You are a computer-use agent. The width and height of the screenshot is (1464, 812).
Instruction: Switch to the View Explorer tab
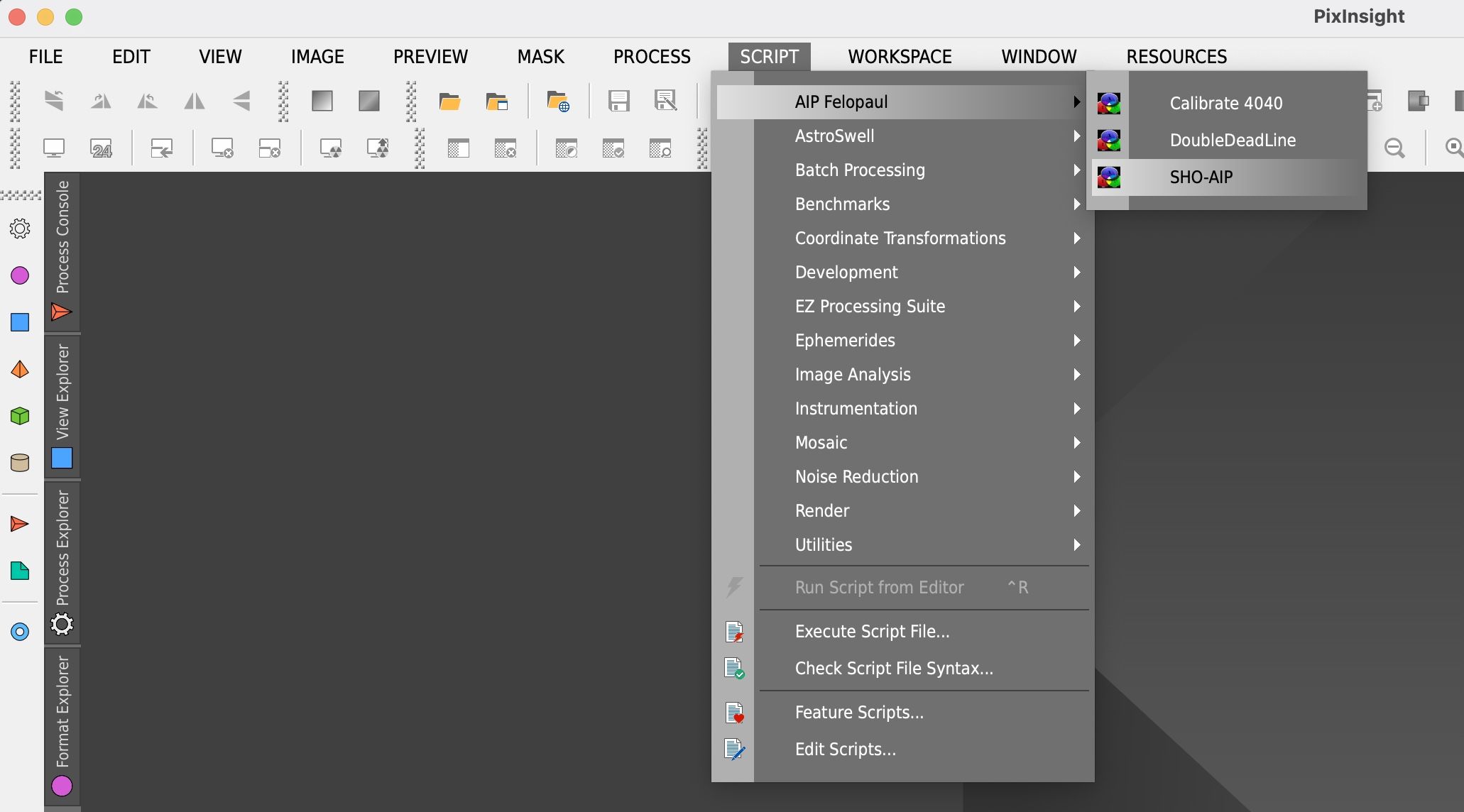click(x=62, y=407)
